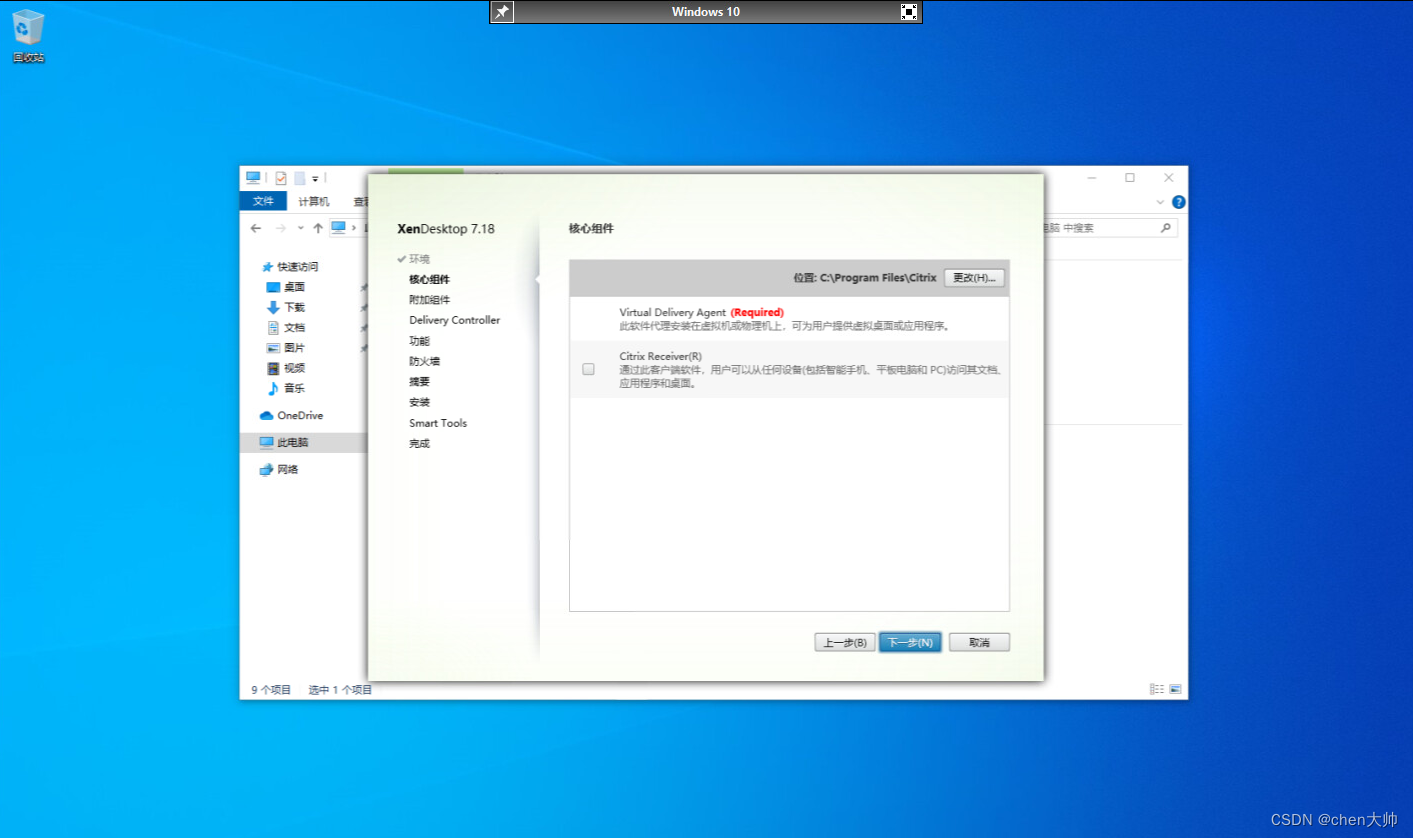
Task: Click 取消 to cancel the installer
Action: point(979,642)
